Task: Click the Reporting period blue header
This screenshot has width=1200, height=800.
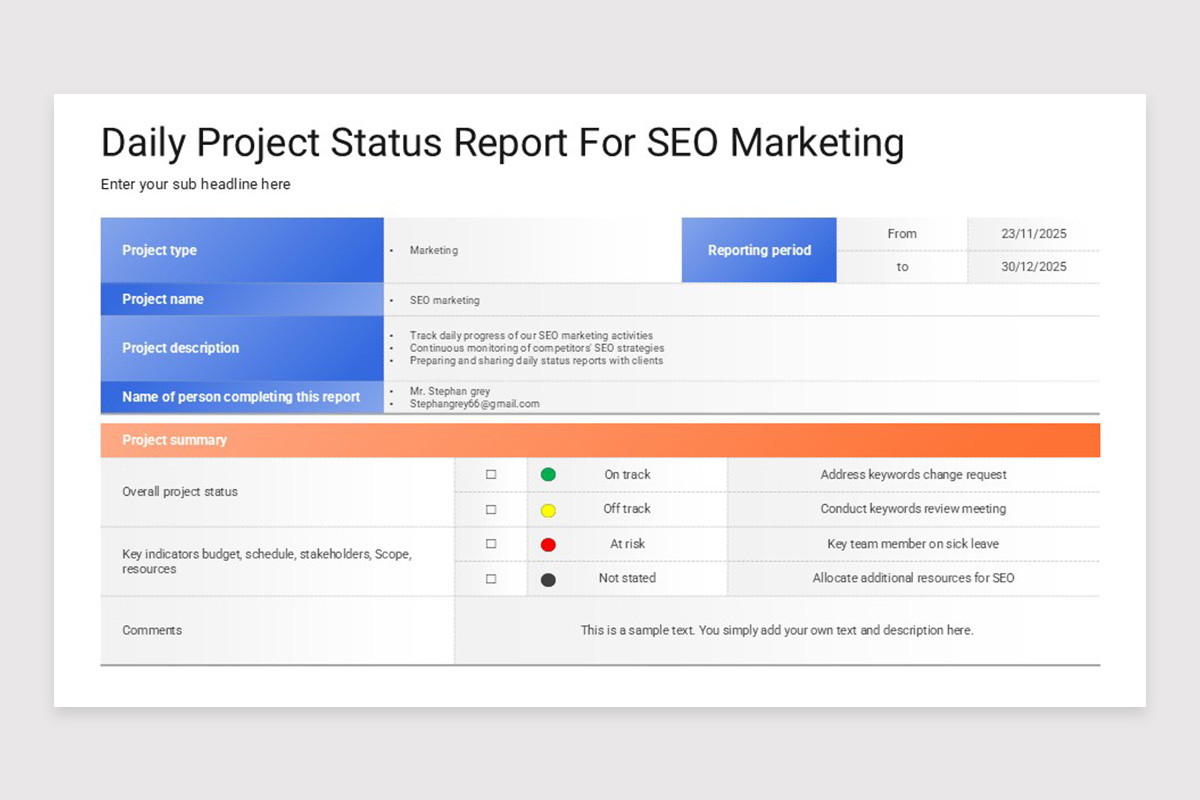Action: (x=758, y=250)
